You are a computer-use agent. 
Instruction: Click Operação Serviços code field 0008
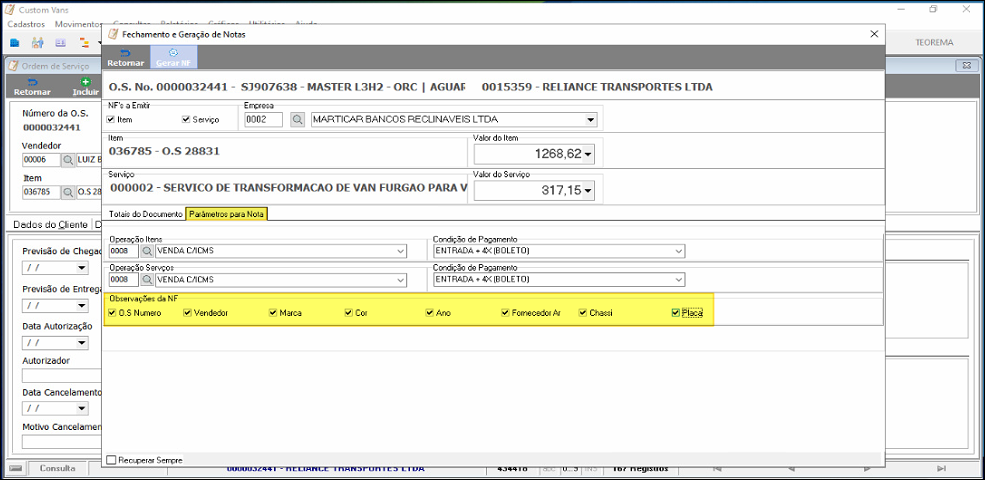124,280
